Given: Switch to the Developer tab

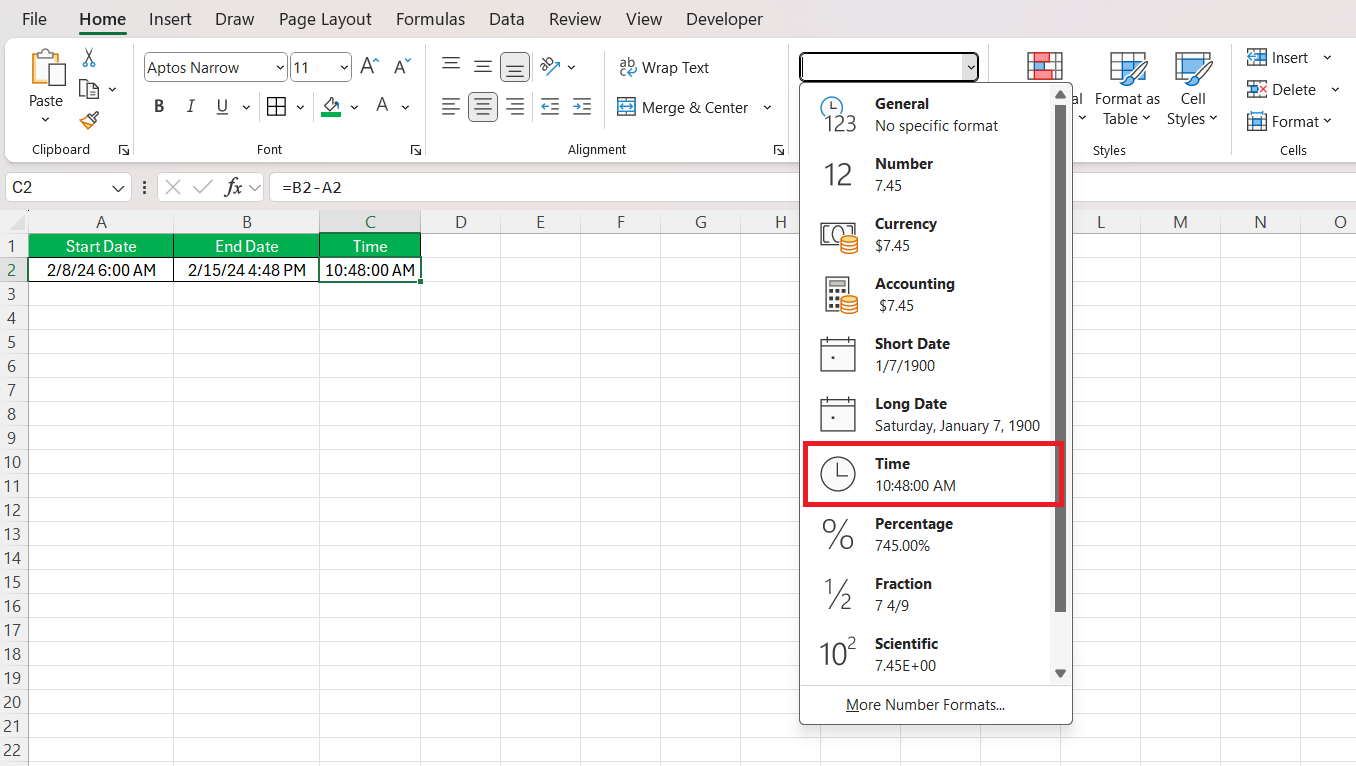Looking at the screenshot, I should (724, 19).
